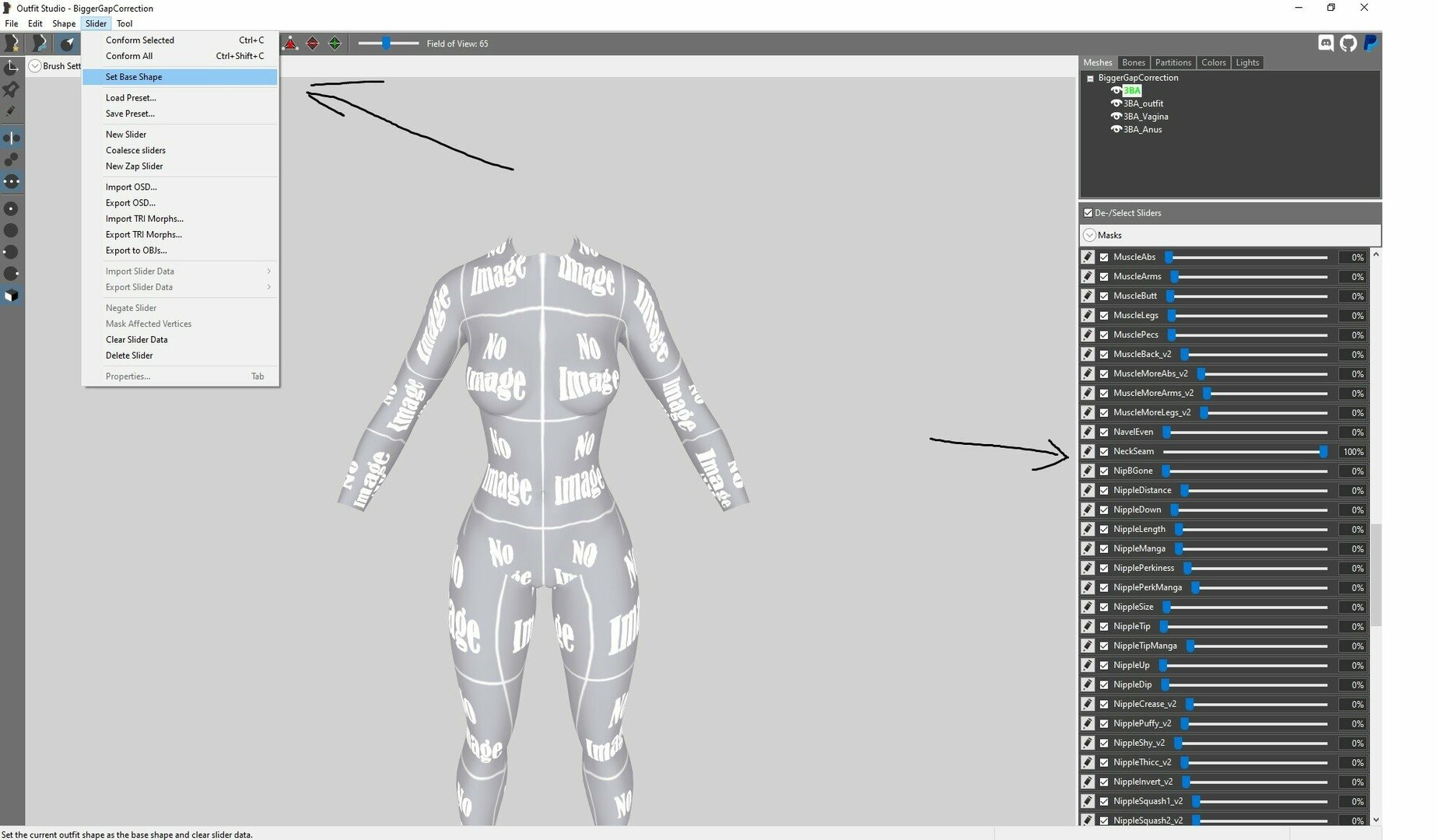Uncheck the NeckSeam slider checkbox
This screenshot has width=1437, height=840.
click(x=1104, y=451)
